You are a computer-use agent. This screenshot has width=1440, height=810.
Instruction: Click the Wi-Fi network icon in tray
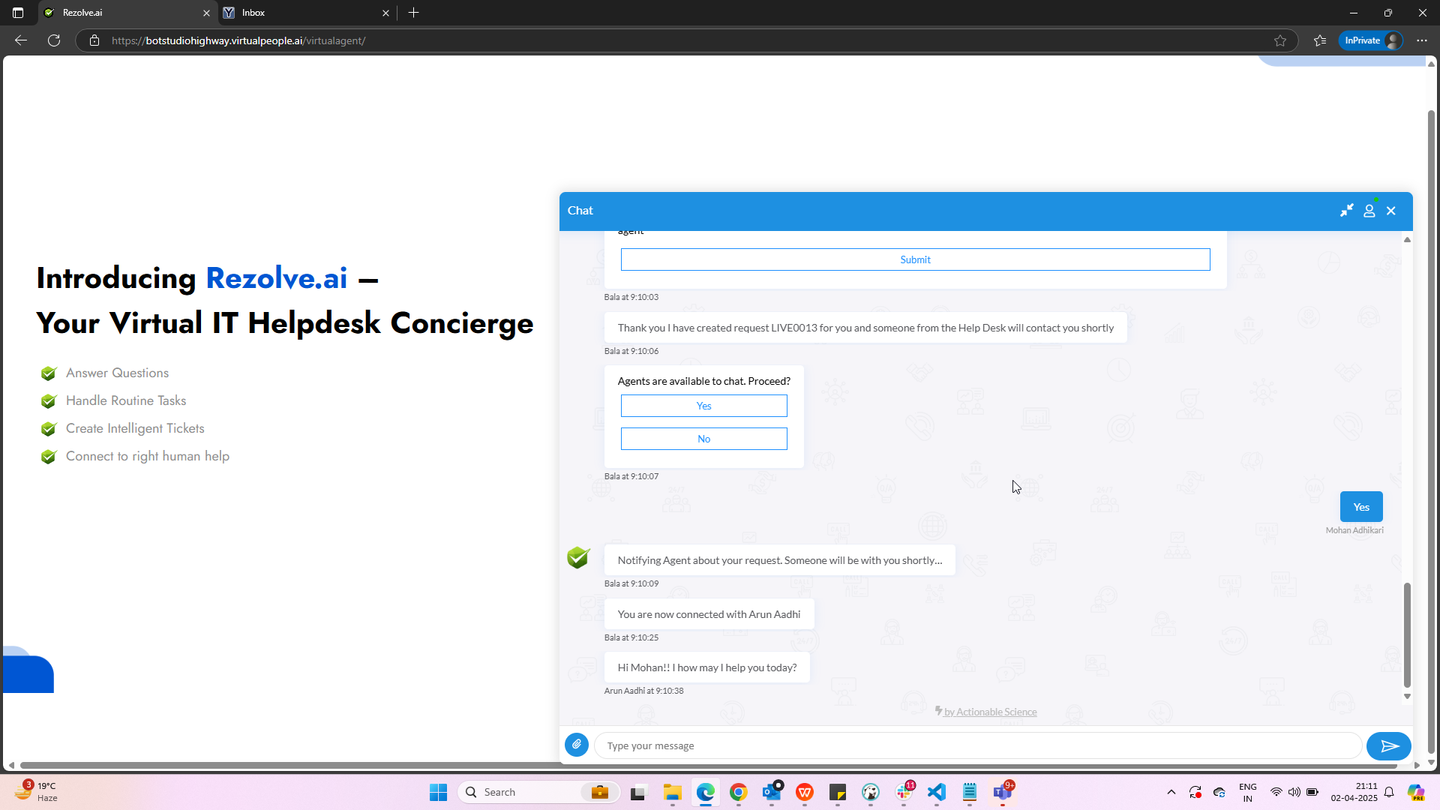click(x=1276, y=793)
